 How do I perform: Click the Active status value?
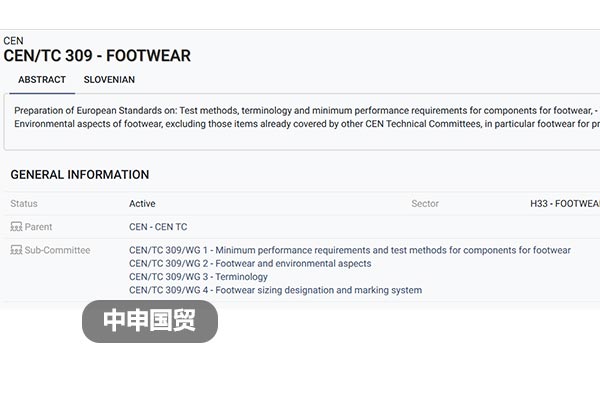tap(142, 204)
